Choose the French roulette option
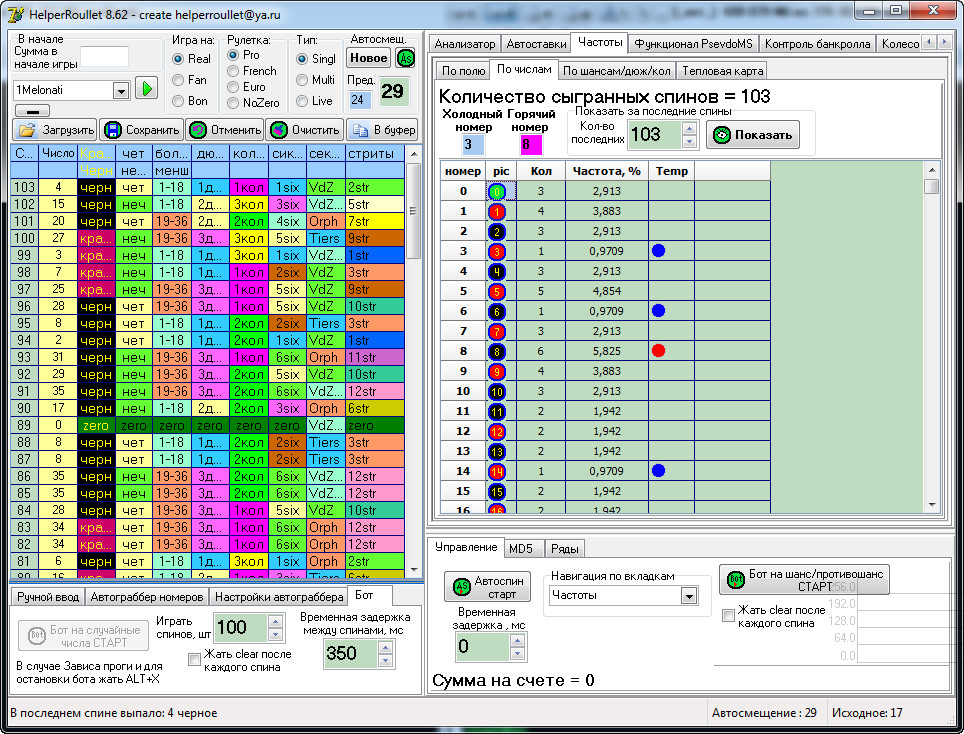964x734 pixels. coord(234,71)
